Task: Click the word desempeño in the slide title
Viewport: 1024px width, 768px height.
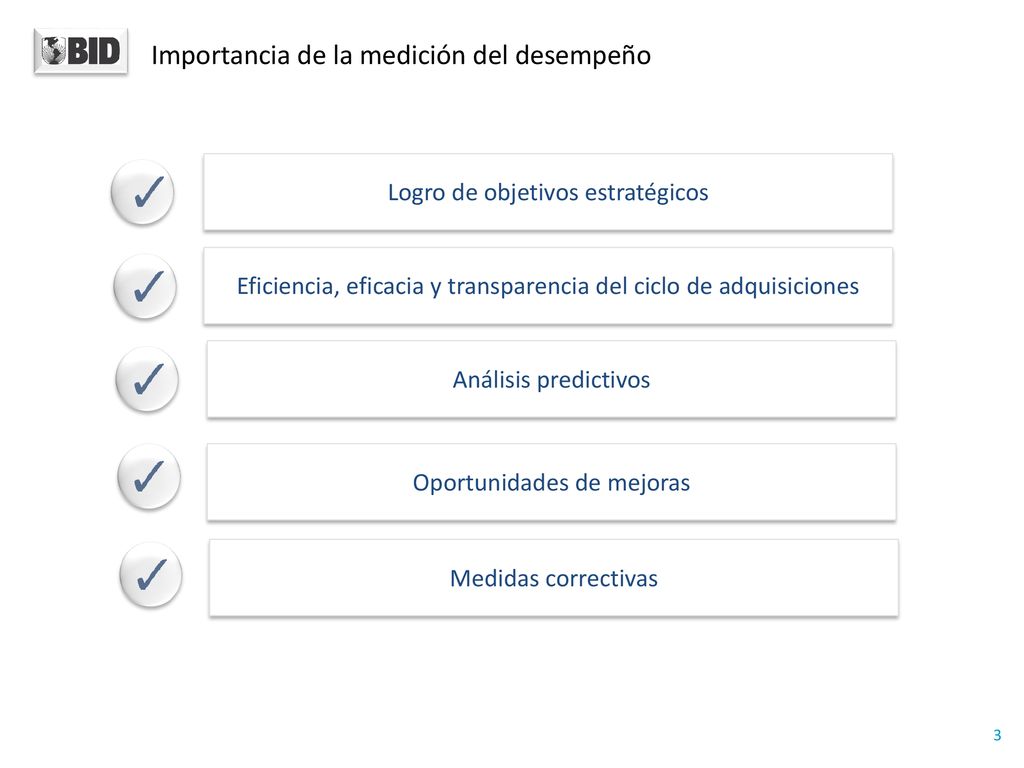Action: pyautogui.click(x=583, y=56)
